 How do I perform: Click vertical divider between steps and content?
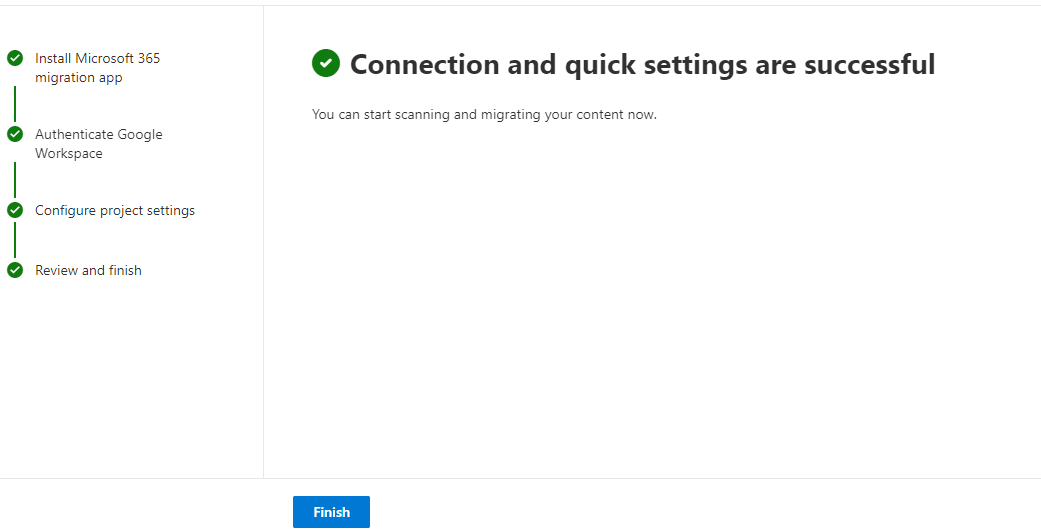(263, 240)
